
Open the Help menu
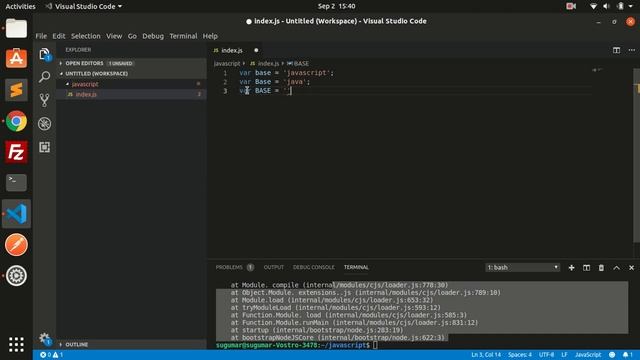[x=210, y=36]
